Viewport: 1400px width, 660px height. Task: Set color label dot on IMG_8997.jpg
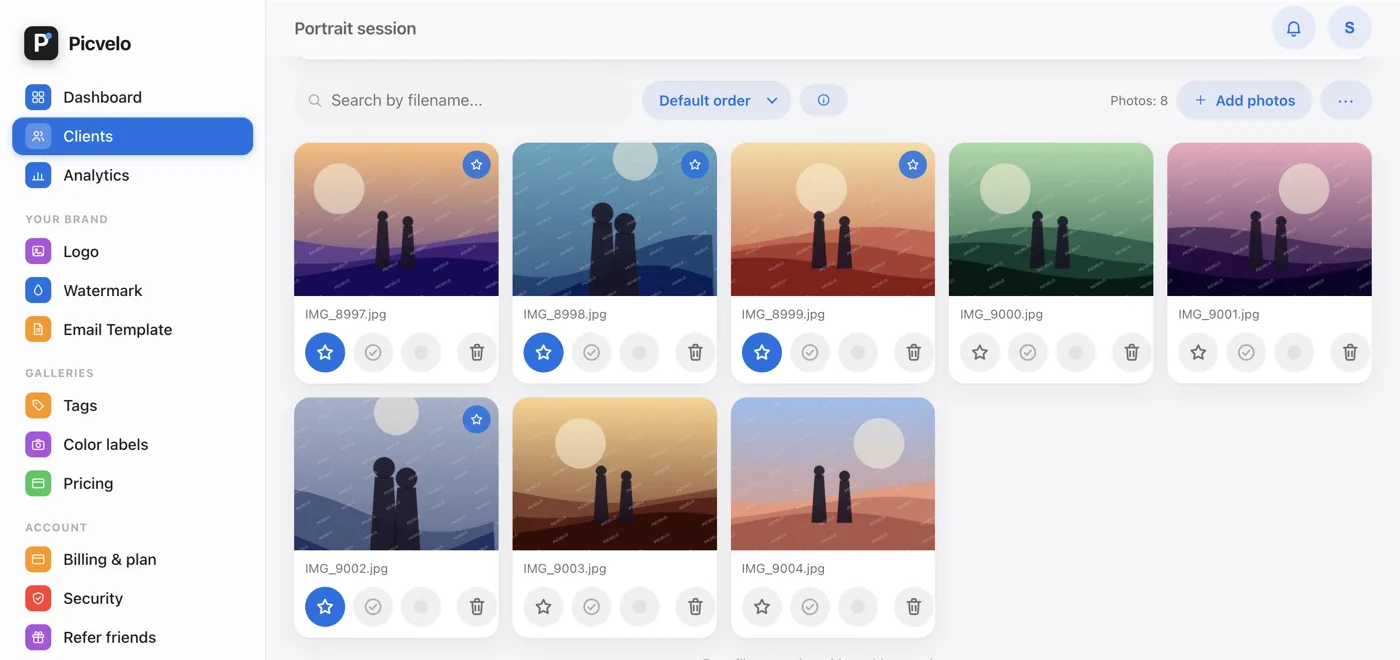click(421, 352)
